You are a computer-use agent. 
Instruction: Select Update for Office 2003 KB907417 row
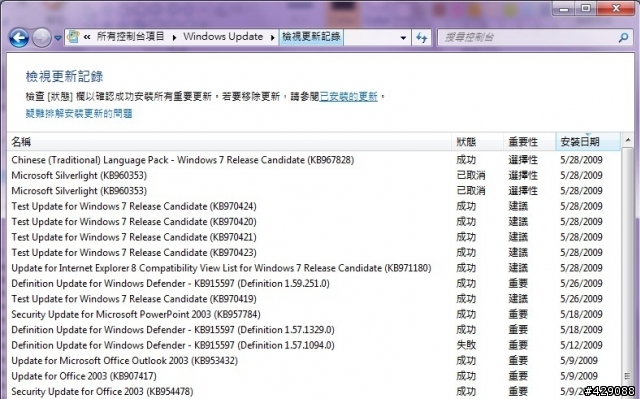point(314,376)
